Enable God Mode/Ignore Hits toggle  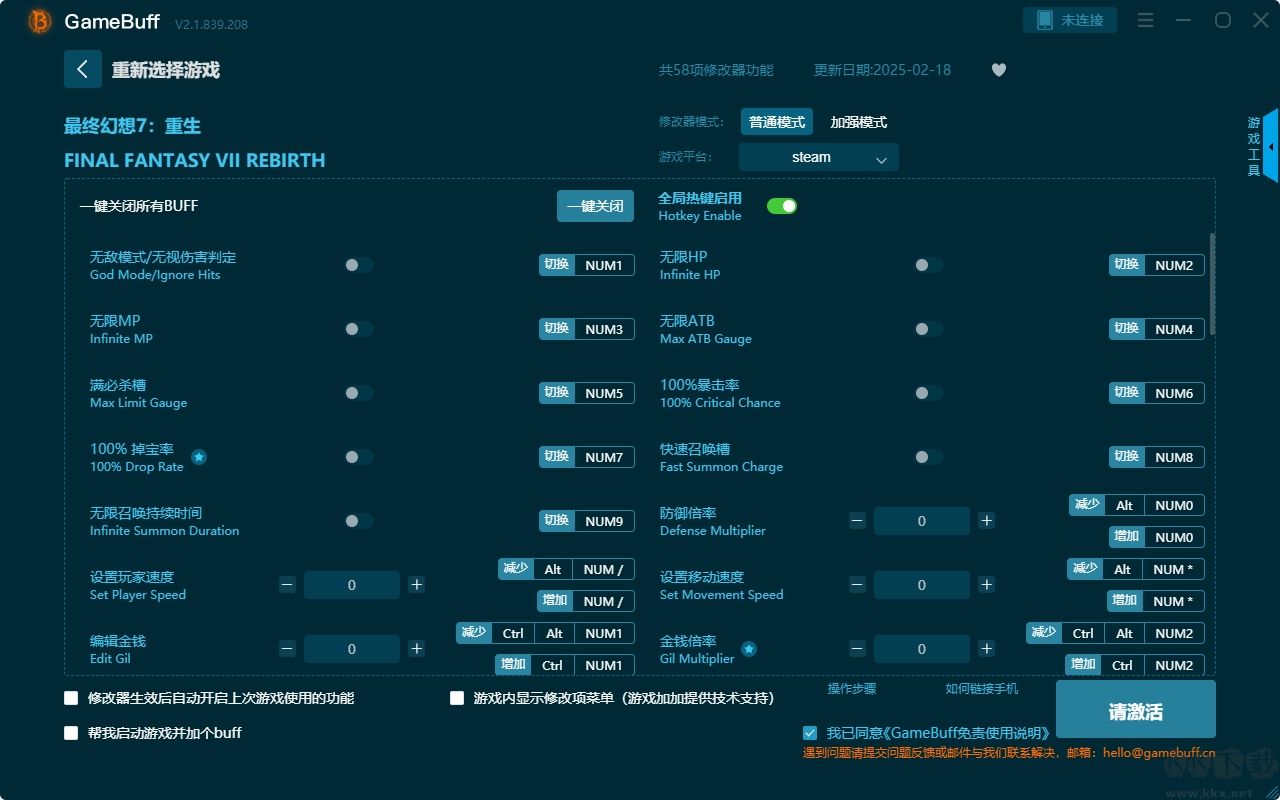pos(359,265)
